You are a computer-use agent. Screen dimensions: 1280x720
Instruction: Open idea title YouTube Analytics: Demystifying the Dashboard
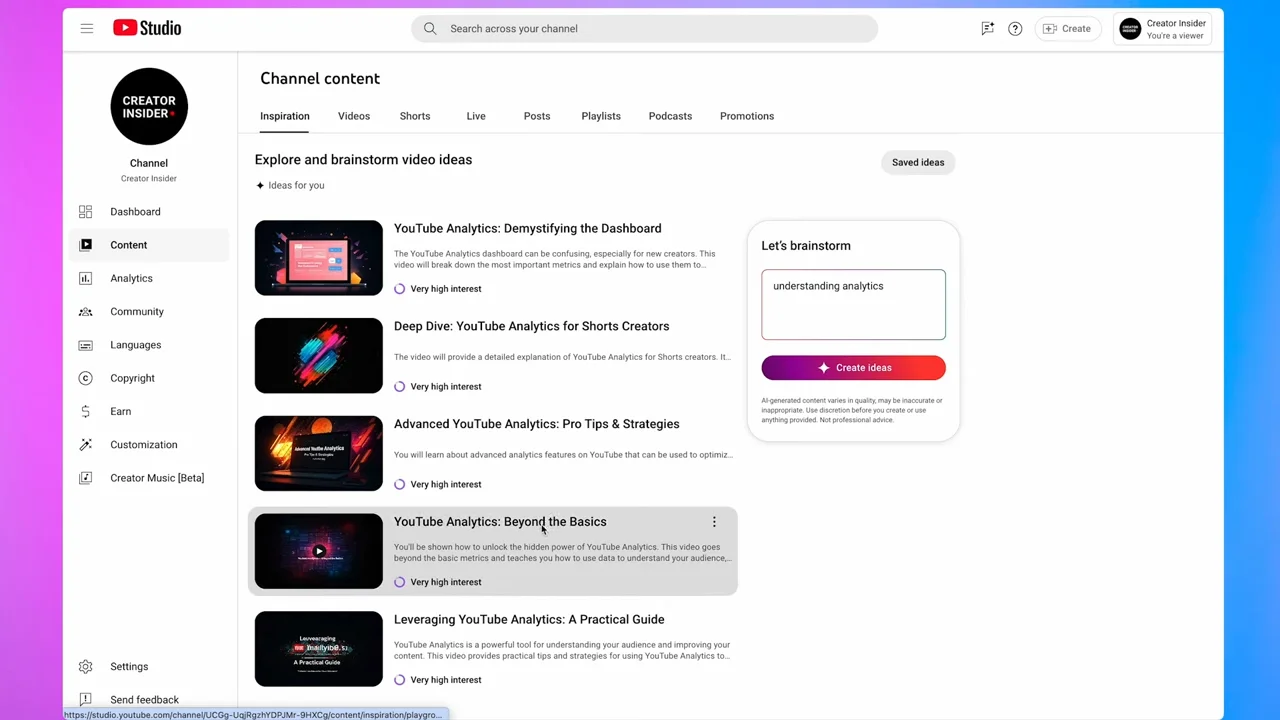click(527, 228)
